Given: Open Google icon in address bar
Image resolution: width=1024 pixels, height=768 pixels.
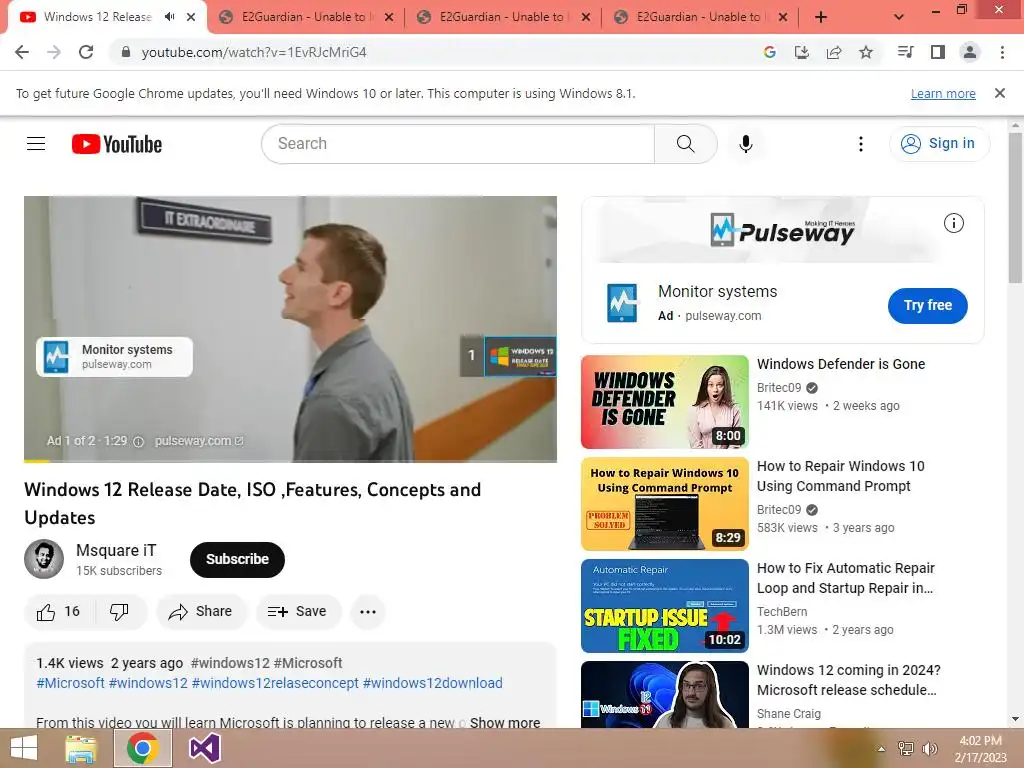Looking at the screenshot, I should coord(769,52).
